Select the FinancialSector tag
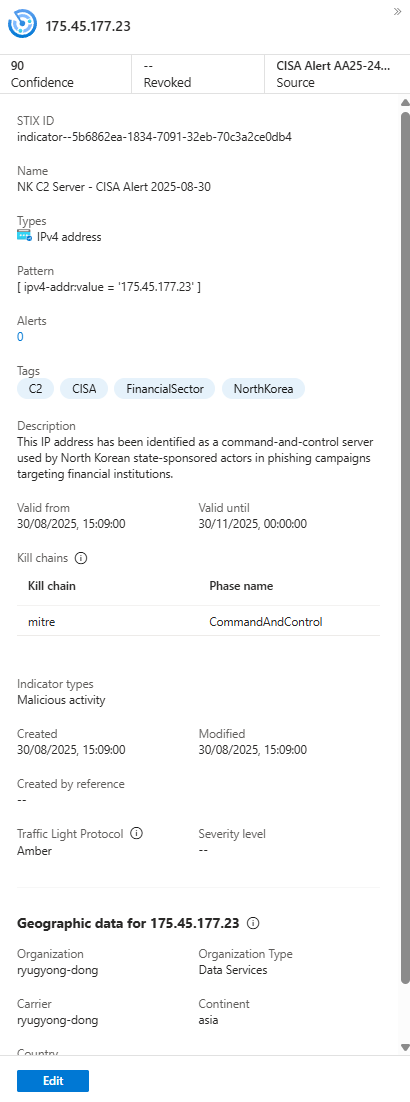 click(x=165, y=389)
